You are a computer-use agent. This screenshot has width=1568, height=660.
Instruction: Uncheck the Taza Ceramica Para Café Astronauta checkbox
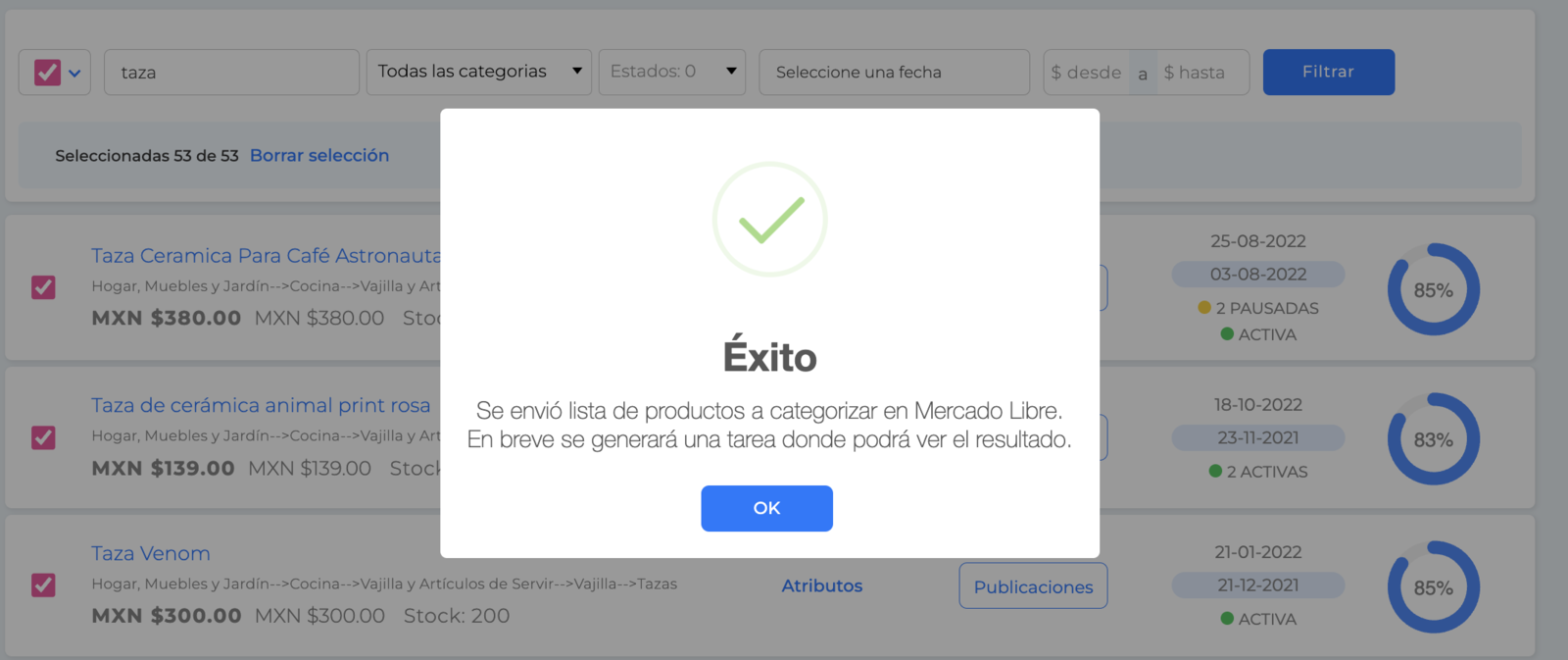coord(43,287)
